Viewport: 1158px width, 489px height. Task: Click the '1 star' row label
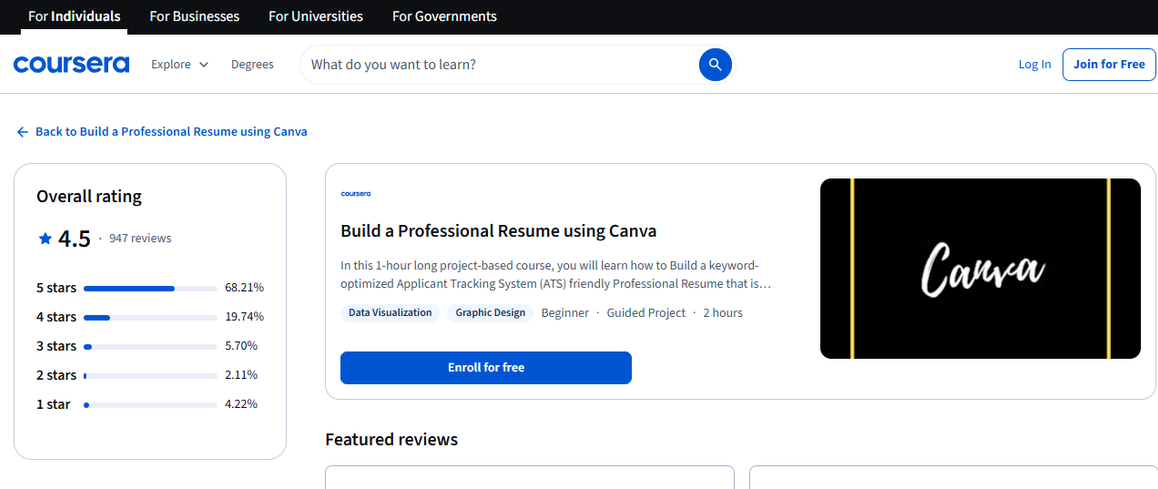coord(53,404)
